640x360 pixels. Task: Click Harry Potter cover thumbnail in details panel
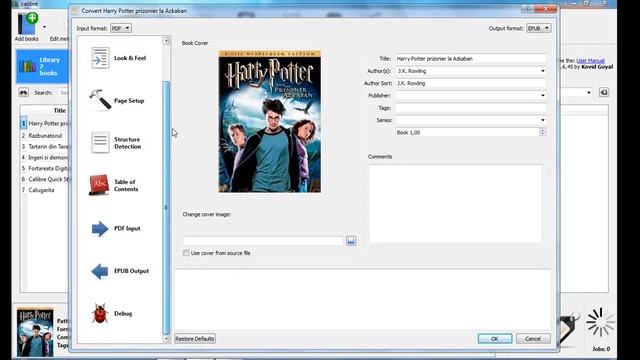point(35,332)
